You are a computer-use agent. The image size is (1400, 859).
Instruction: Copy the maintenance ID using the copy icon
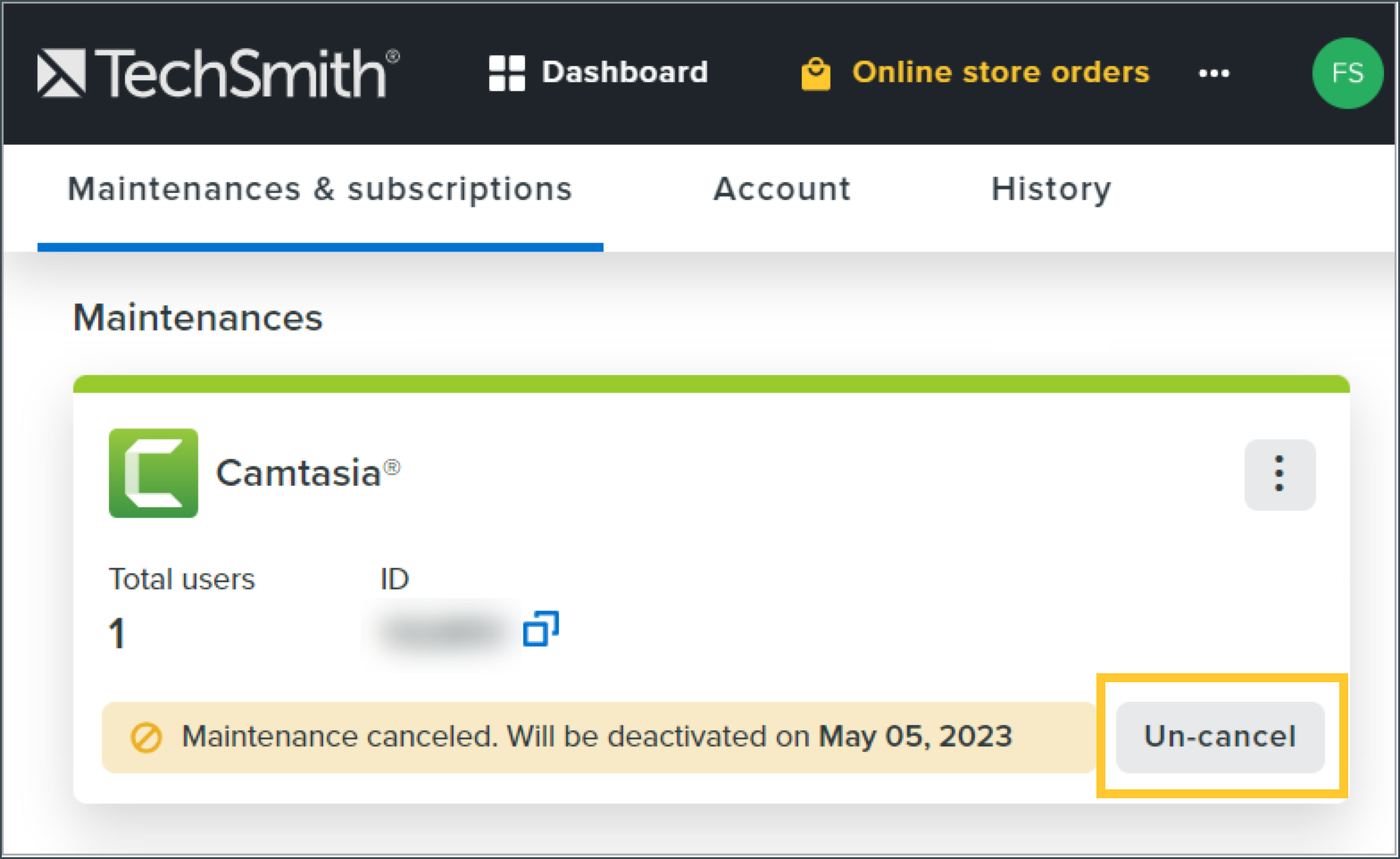click(x=542, y=630)
